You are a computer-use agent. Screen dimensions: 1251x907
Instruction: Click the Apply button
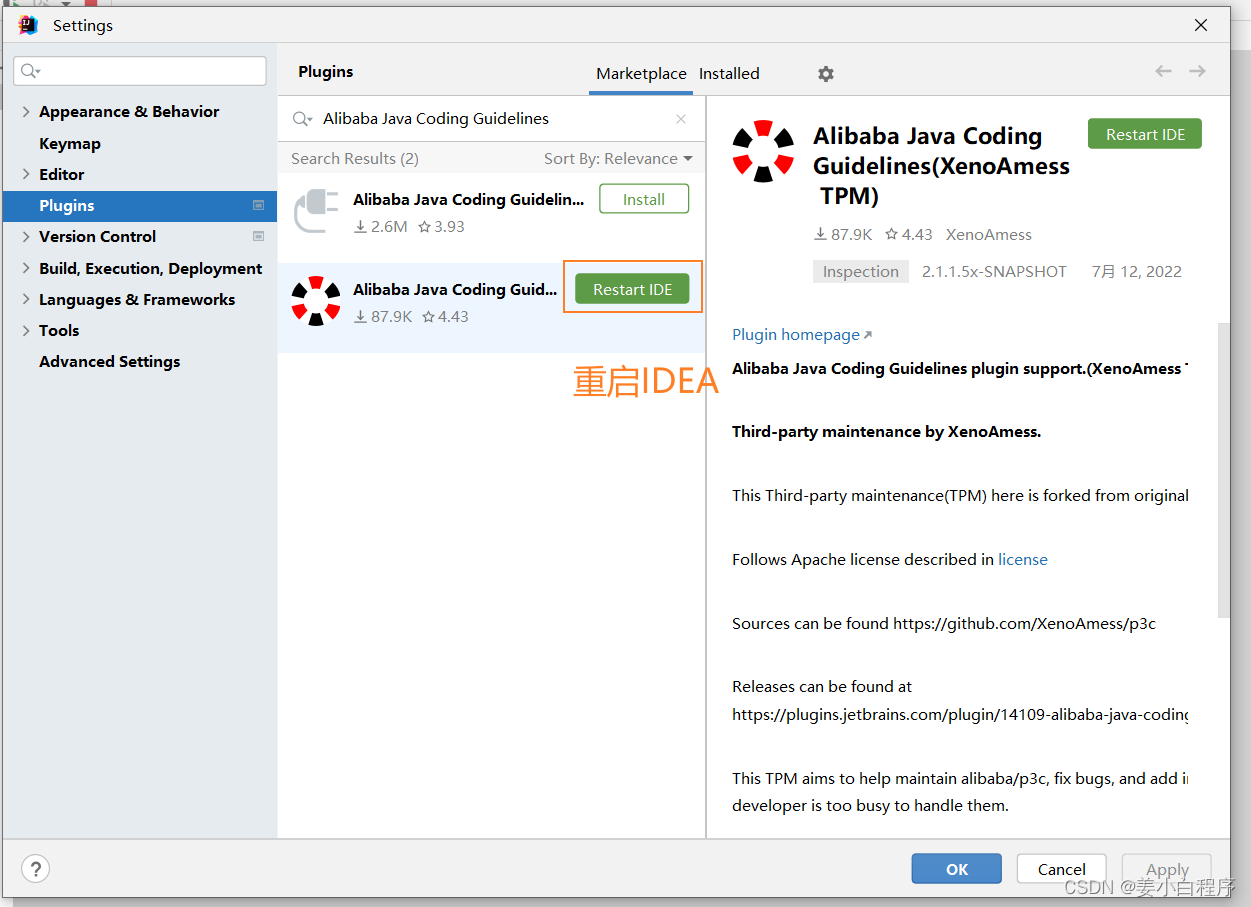pos(1167,869)
